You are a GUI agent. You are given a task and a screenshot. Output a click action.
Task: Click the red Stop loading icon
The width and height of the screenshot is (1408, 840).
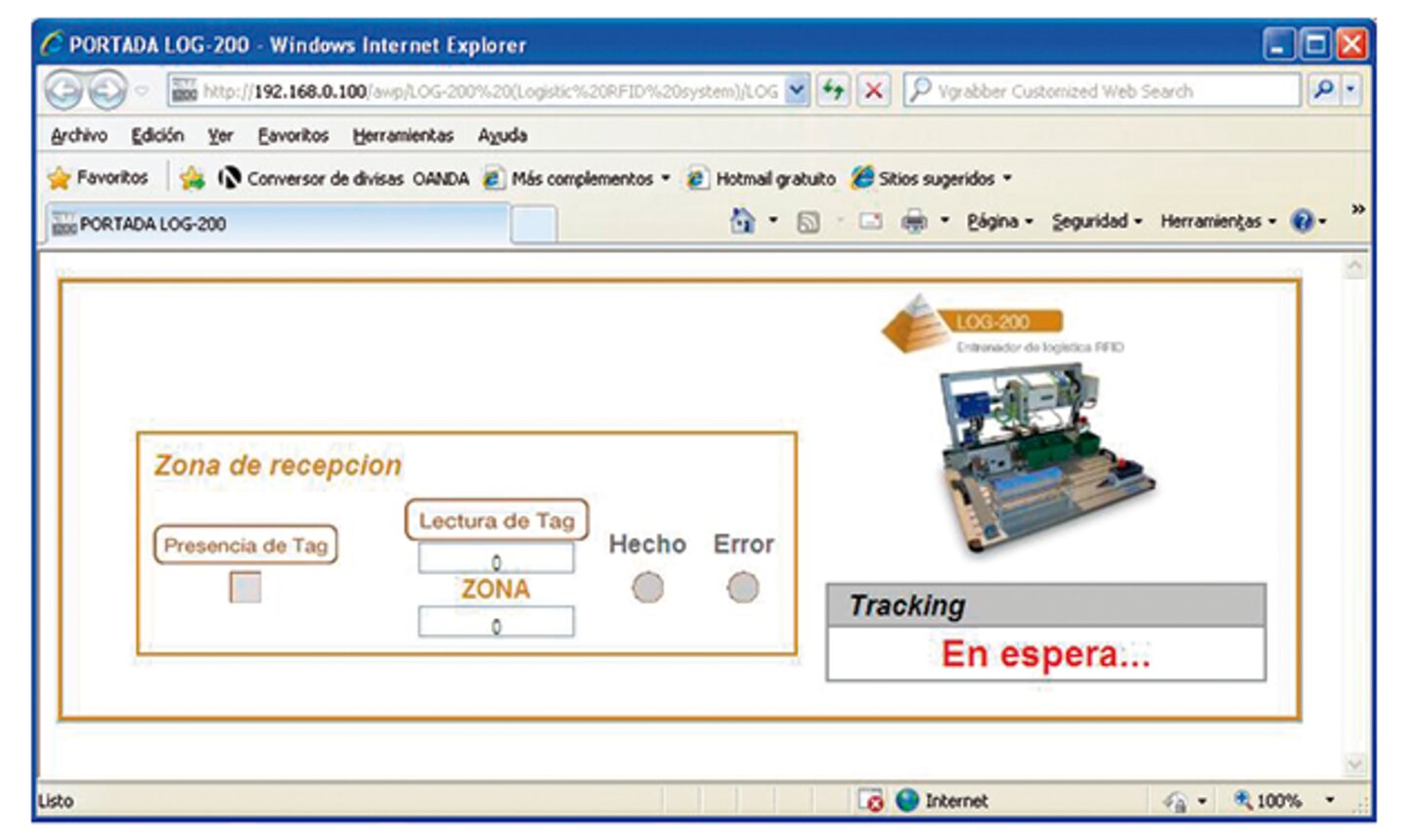(873, 91)
